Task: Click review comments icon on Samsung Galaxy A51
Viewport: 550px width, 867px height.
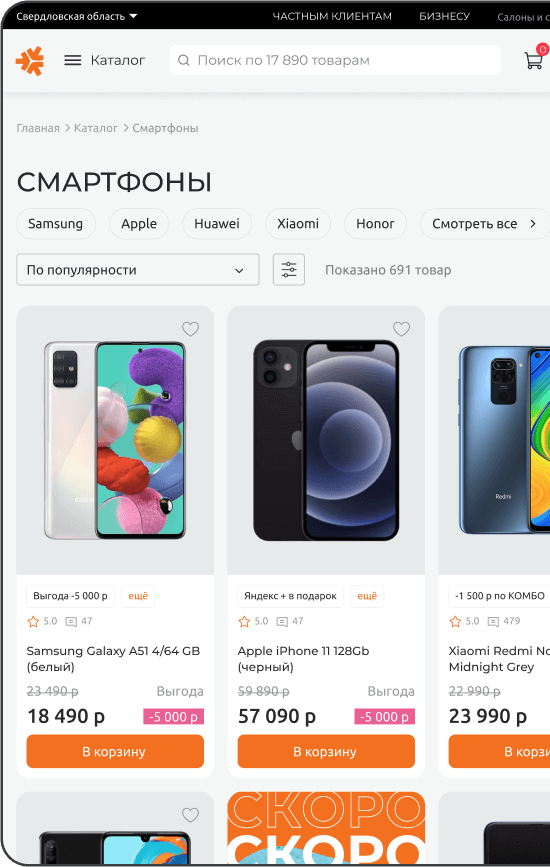Action: coord(71,621)
